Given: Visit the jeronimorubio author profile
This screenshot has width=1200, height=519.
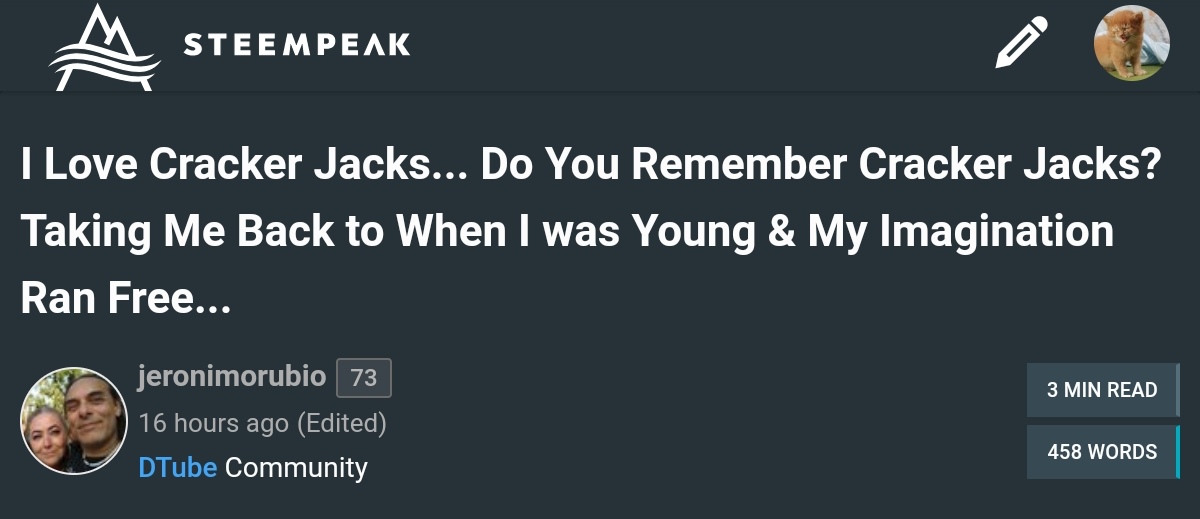Looking at the screenshot, I should pyautogui.click(x=232, y=377).
